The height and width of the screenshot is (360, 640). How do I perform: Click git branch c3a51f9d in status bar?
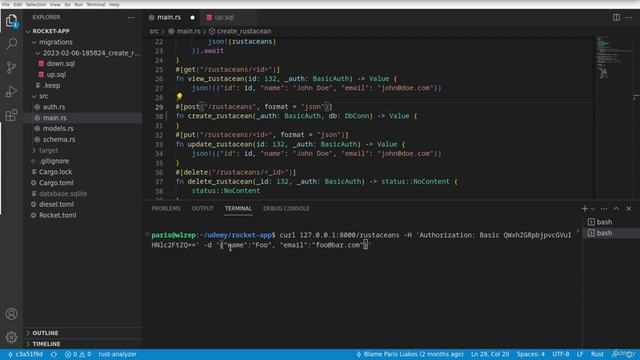point(25,354)
